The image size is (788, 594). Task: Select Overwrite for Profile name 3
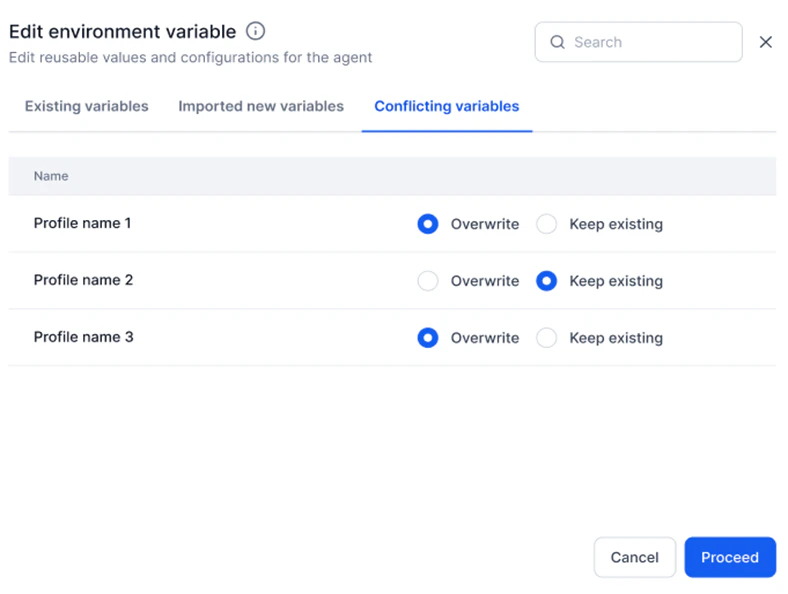[x=428, y=338]
